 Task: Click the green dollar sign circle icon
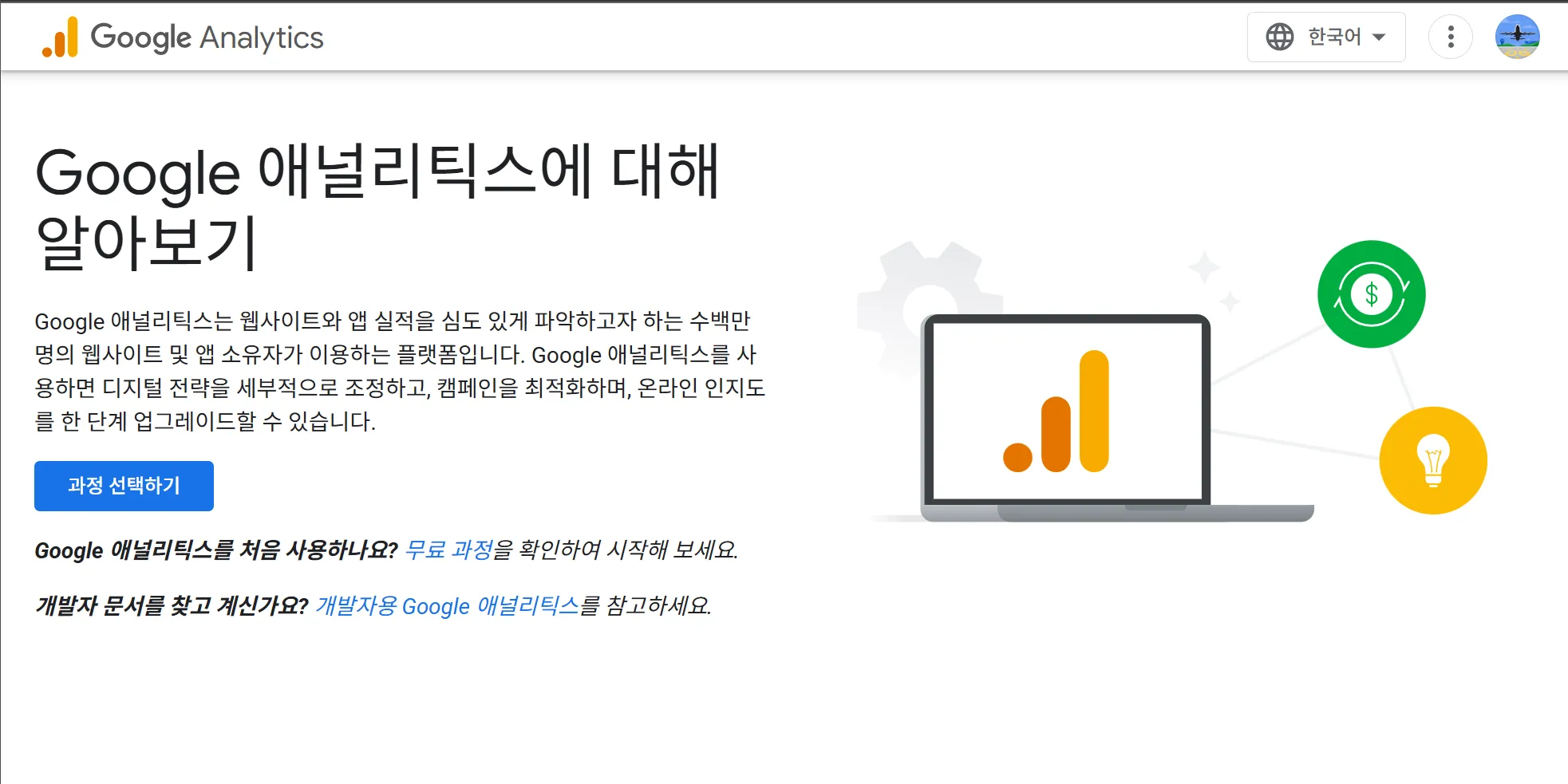tap(1371, 294)
